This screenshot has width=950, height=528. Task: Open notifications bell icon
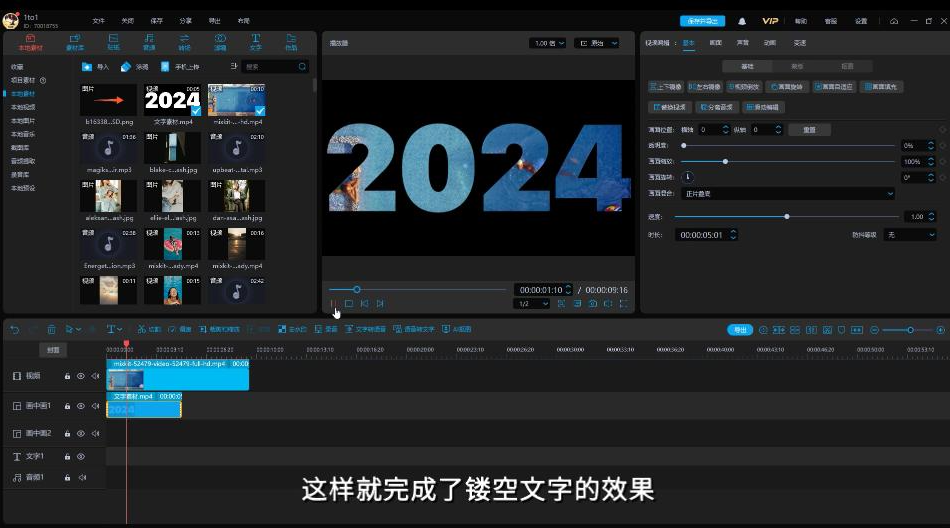pos(742,21)
